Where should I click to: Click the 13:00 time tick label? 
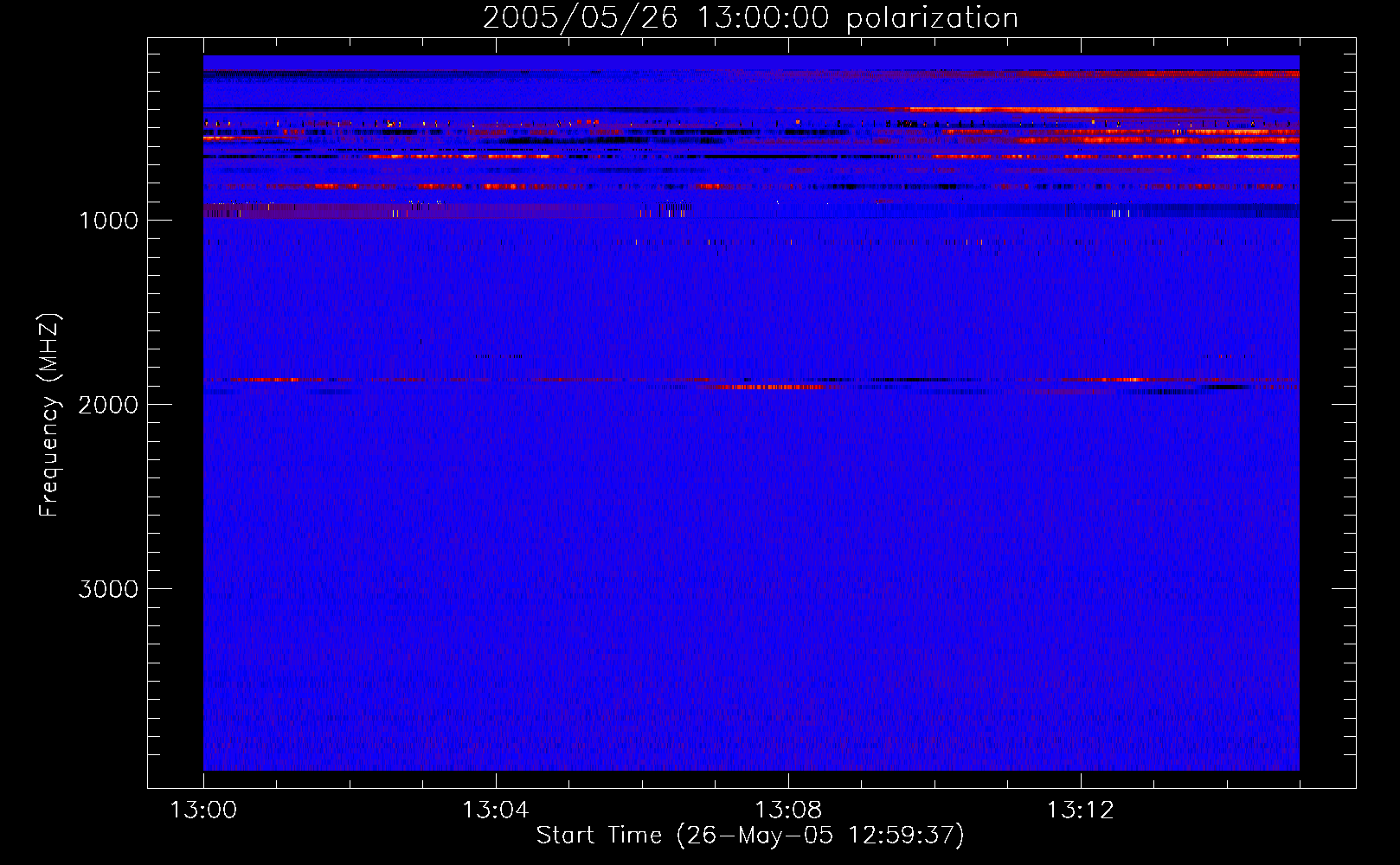coord(203,811)
